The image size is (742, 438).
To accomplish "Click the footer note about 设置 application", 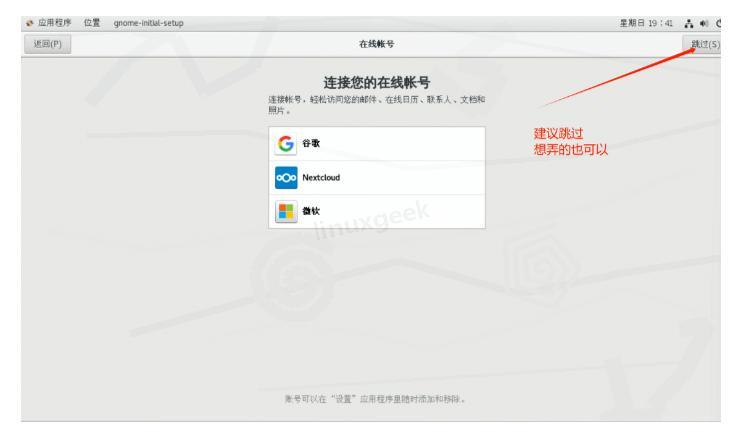I will coord(371,399).
